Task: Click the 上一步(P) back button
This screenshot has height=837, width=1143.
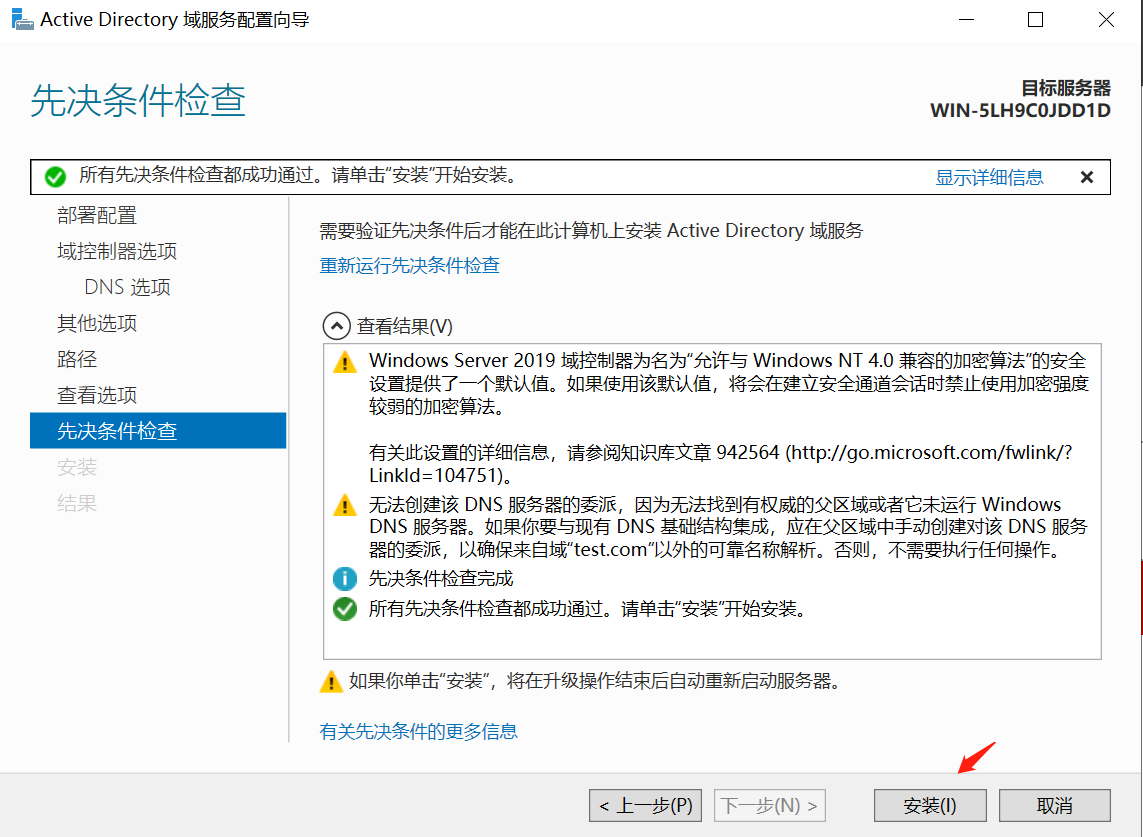Action: click(x=645, y=805)
